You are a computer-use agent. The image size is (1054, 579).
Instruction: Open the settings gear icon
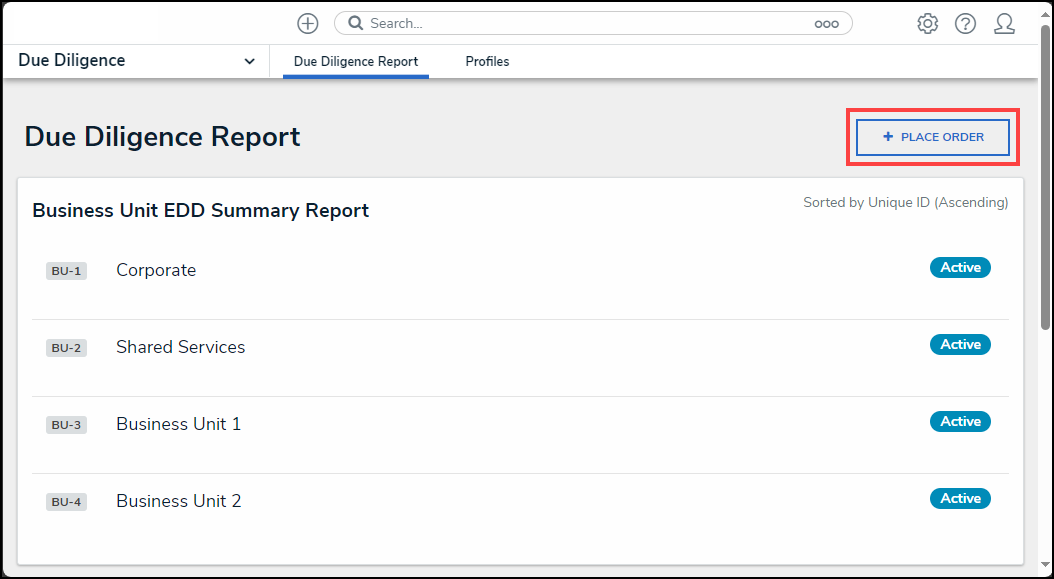[x=928, y=24]
